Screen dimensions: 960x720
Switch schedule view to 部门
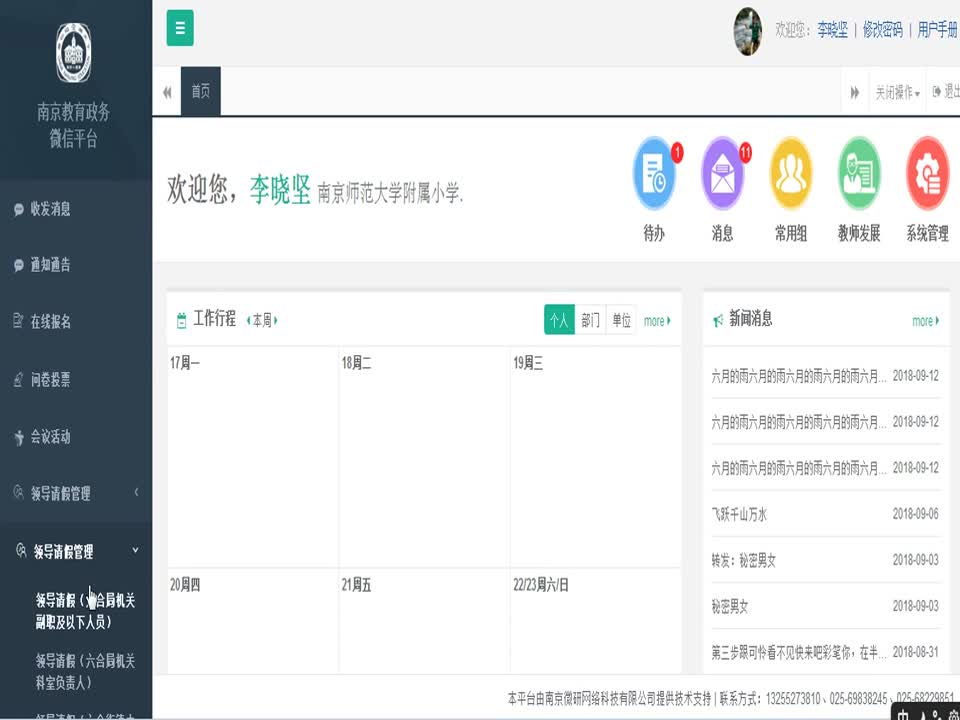coord(590,321)
